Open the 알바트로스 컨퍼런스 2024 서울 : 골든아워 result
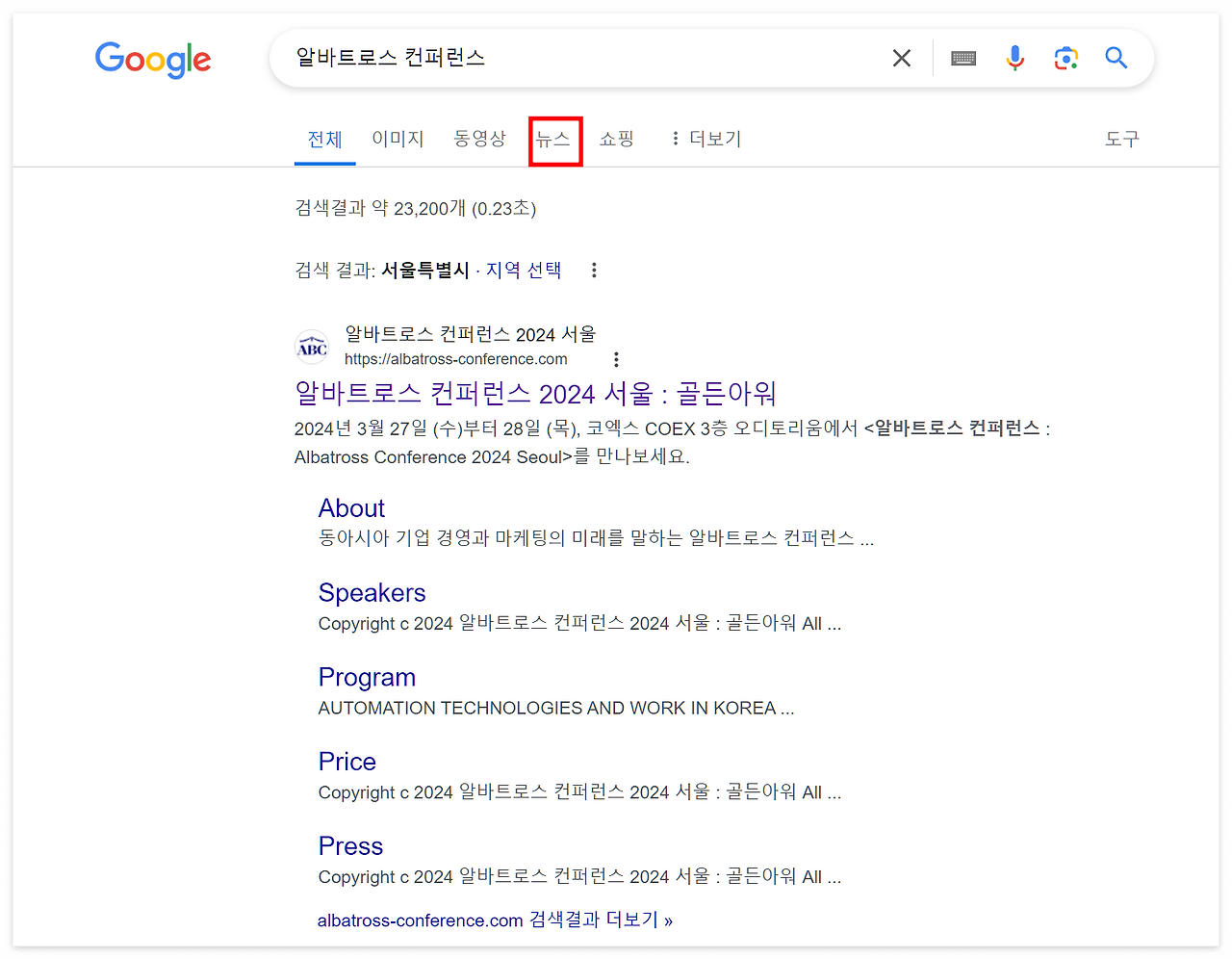The image size is (1232, 959). [535, 393]
